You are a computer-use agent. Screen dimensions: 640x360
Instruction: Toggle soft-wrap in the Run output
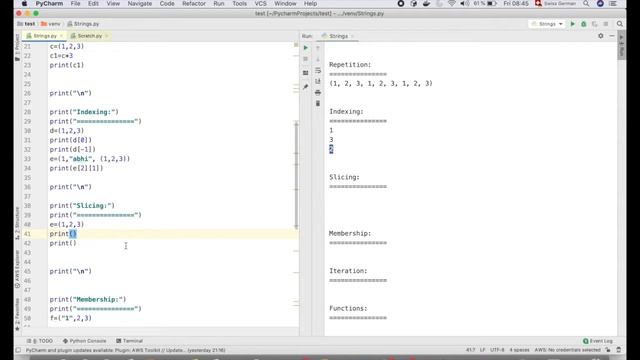[x=318, y=71]
